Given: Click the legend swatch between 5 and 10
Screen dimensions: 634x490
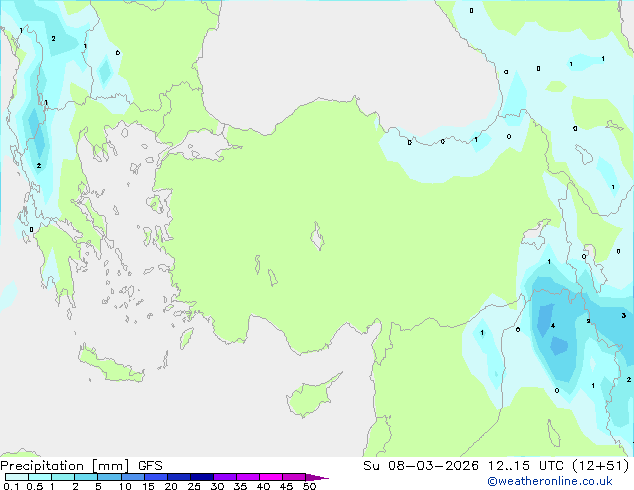Looking at the screenshot, I should (x=109, y=477).
